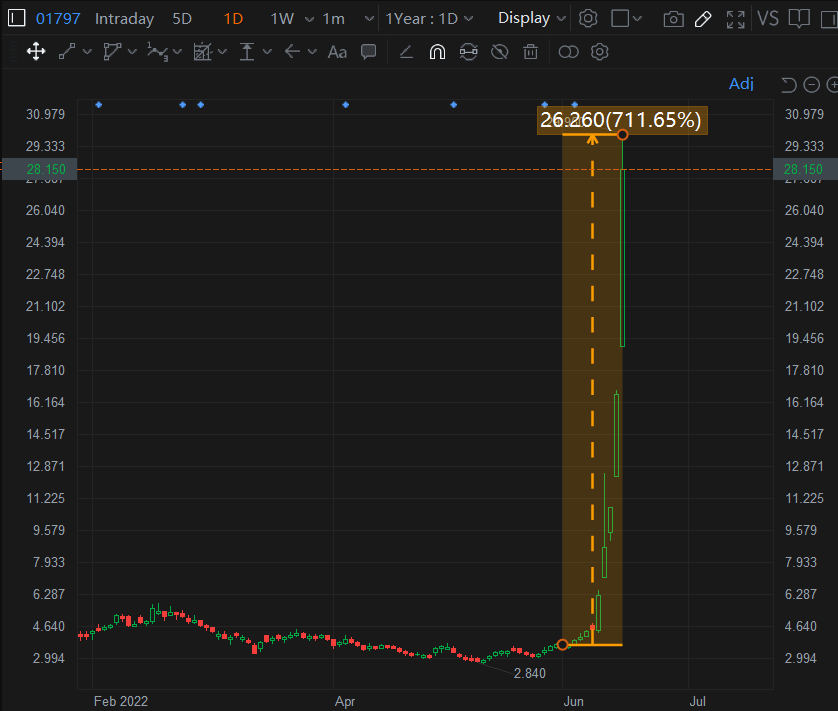Open the layout square selector
Screen dimensions: 838x711
tap(626, 19)
